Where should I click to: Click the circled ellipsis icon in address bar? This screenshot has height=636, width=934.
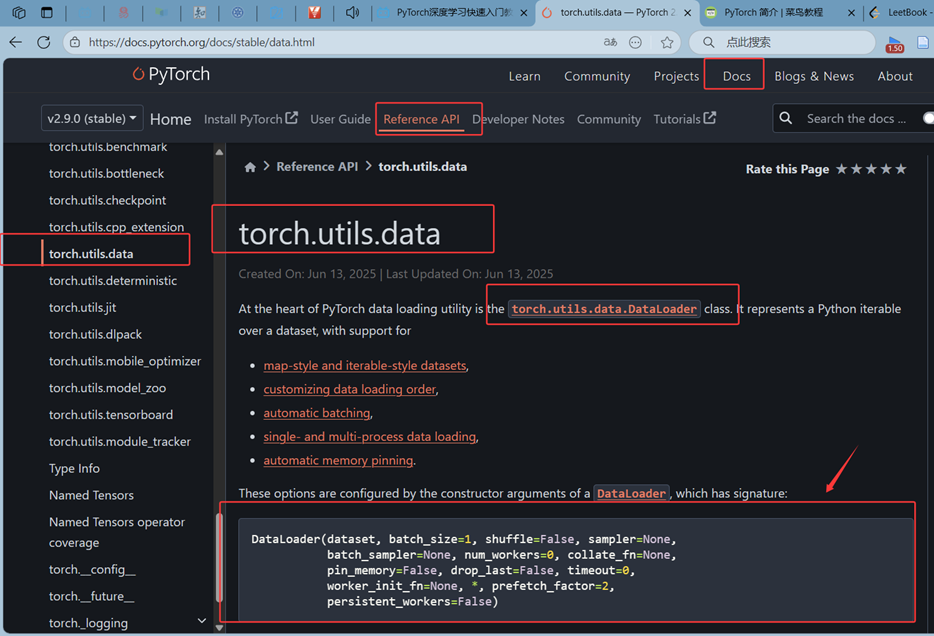[x=636, y=42]
